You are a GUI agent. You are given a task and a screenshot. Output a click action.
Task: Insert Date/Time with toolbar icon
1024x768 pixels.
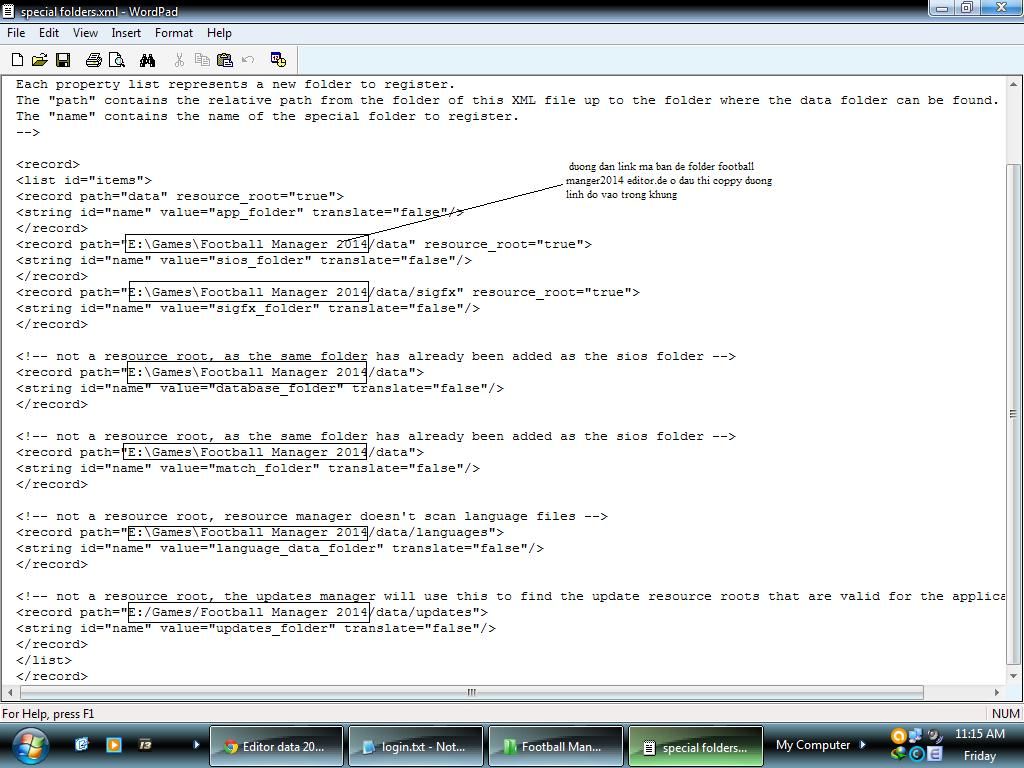pyautogui.click(x=278, y=60)
